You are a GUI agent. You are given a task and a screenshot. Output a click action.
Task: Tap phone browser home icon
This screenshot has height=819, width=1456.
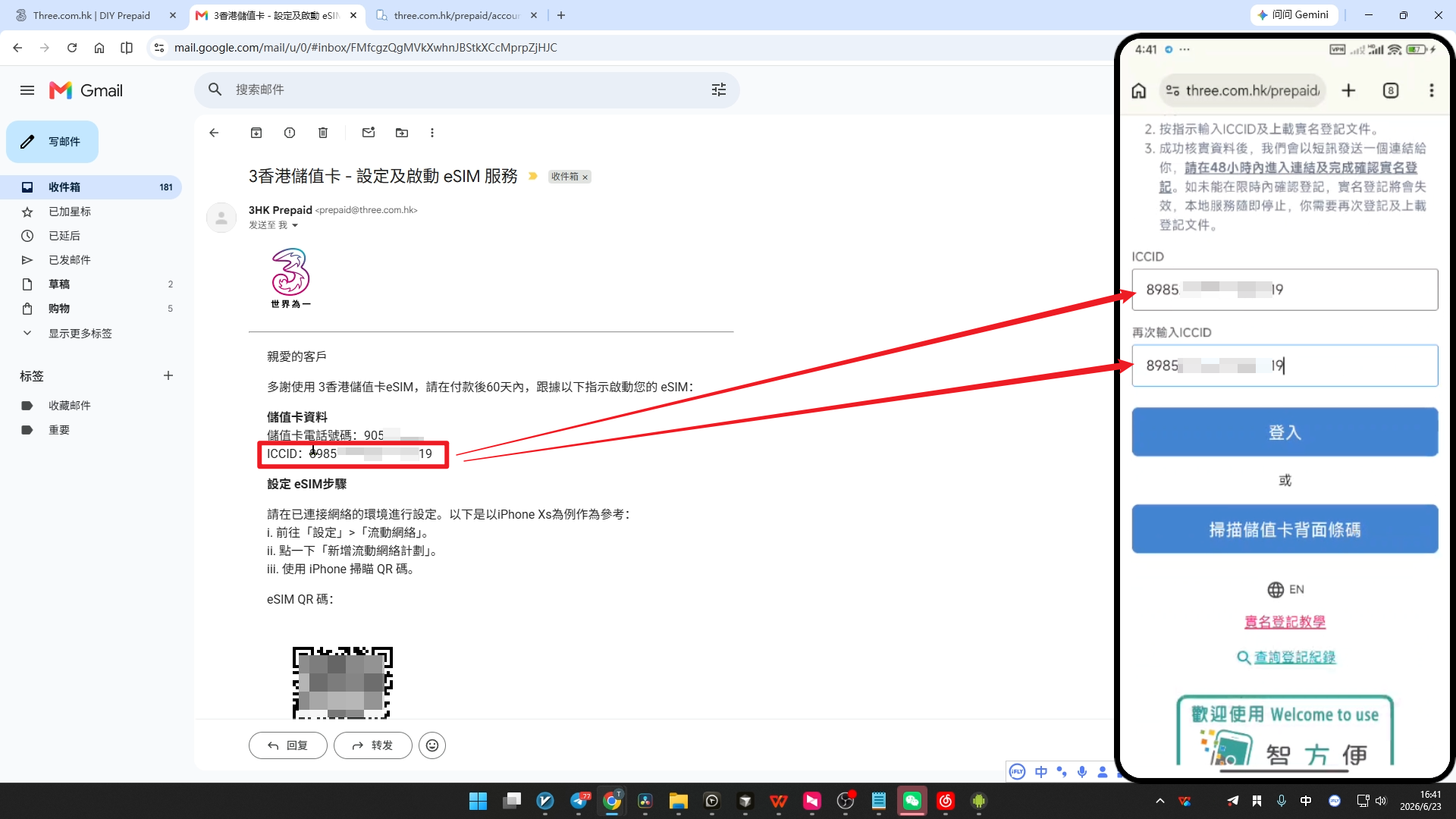(x=1139, y=91)
